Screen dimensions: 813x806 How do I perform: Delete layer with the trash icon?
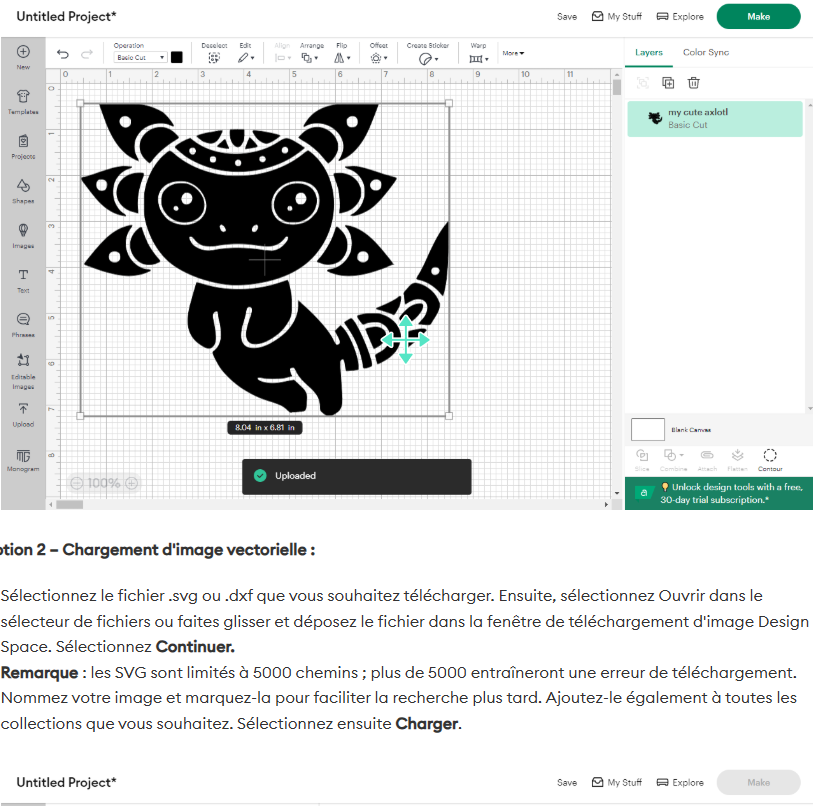pyautogui.click(x=694, y=83)
